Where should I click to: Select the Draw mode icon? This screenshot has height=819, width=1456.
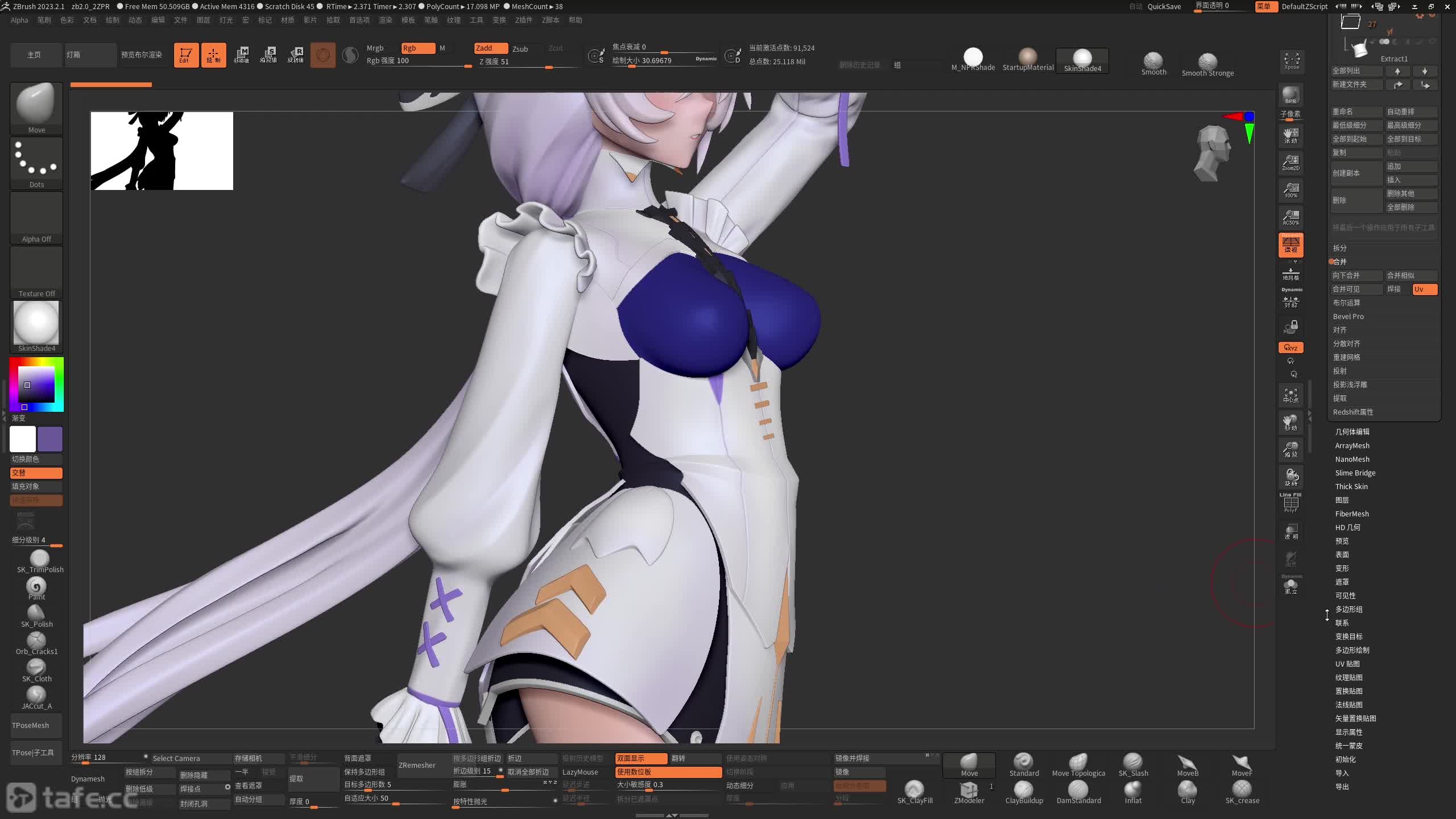pos(213,55)
